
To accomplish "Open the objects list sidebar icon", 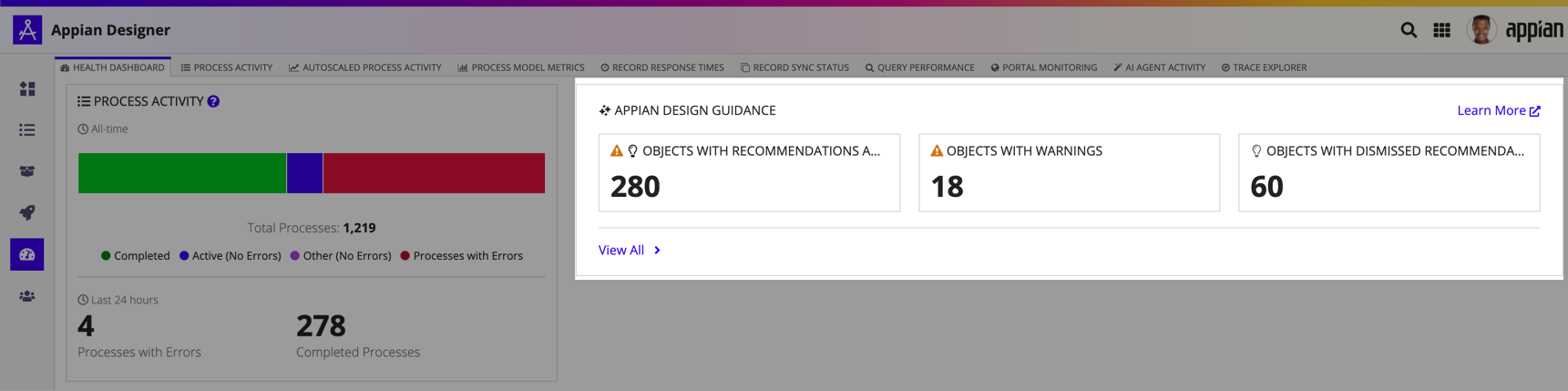I will [27, 130].
